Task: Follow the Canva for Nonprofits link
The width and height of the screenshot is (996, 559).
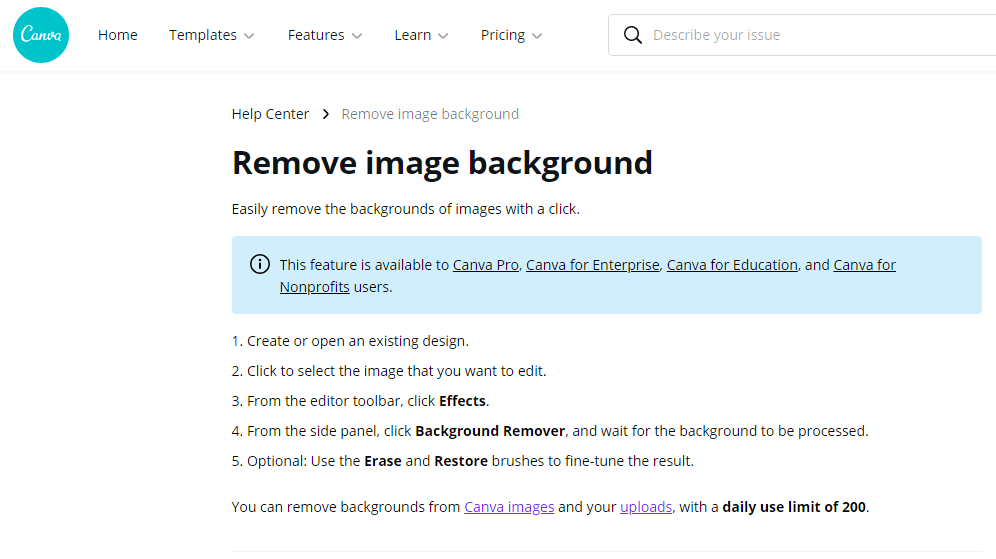Action: (x=865, y=265)
